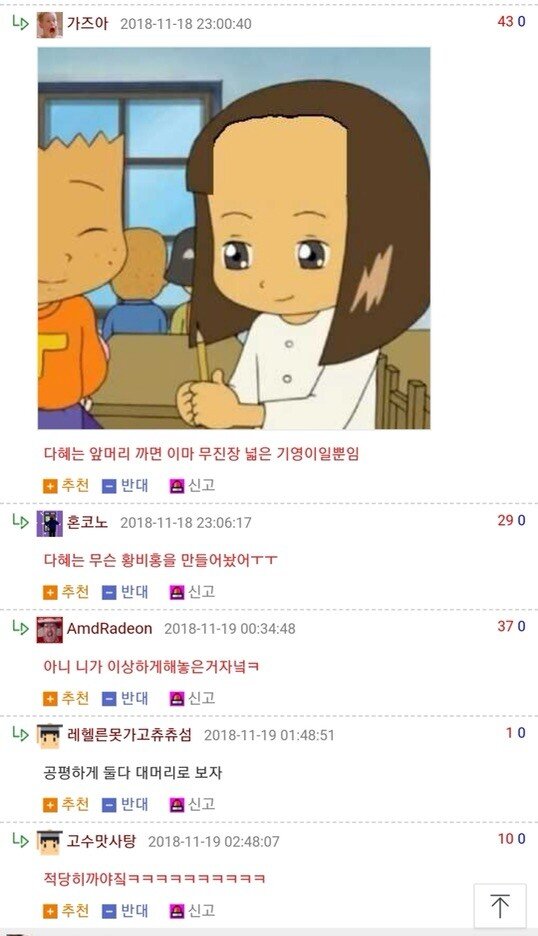
Task: Open AmdRadeon's avatar picture
Action: [x=50, y=630]
